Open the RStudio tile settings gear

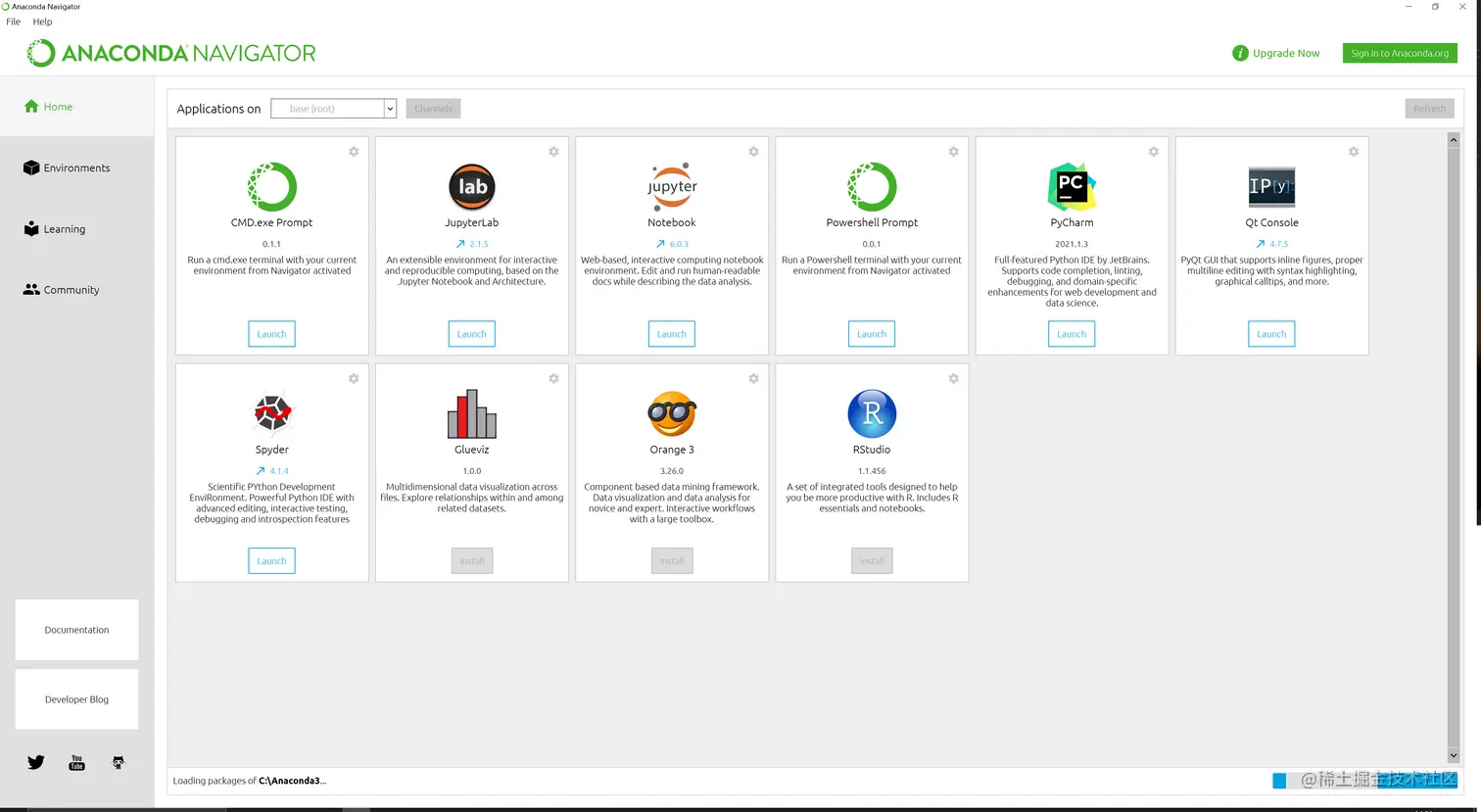pos(953,379)
